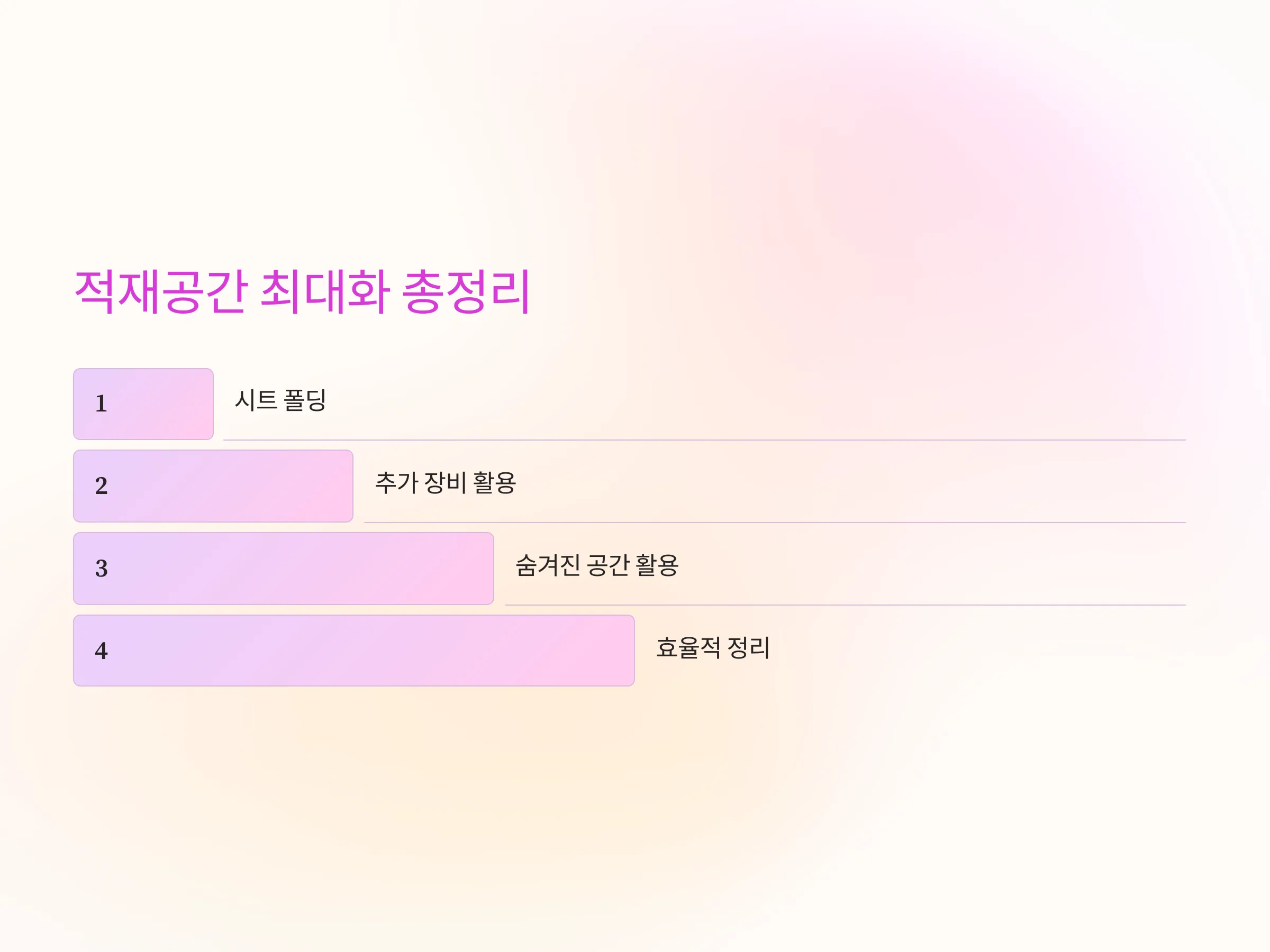
Task: Click the divider line under 숨겨진 공간 활용
Action: tap(845, 605)
